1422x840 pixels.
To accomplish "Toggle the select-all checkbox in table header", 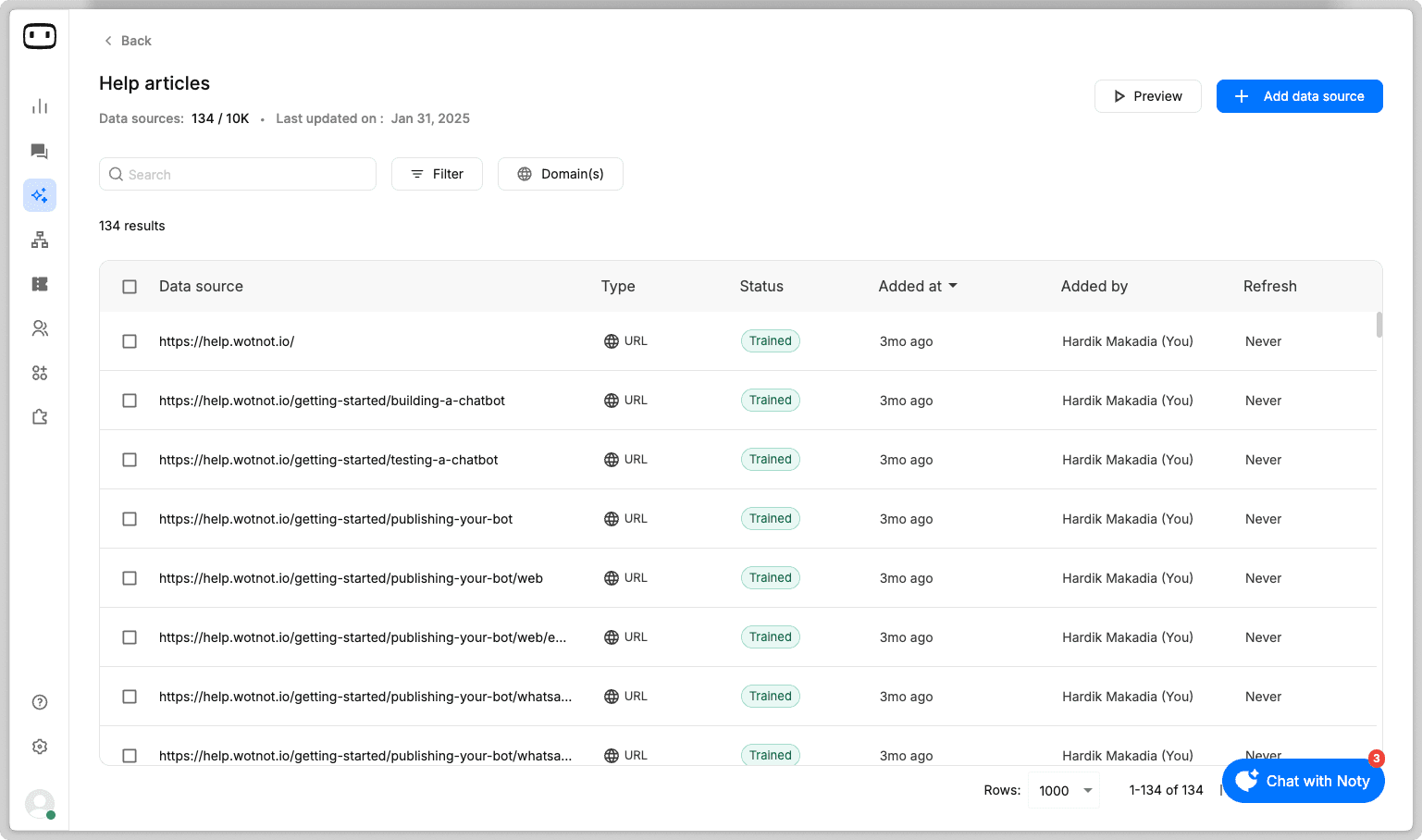I will pyautogui.click(x=130, y=287).
